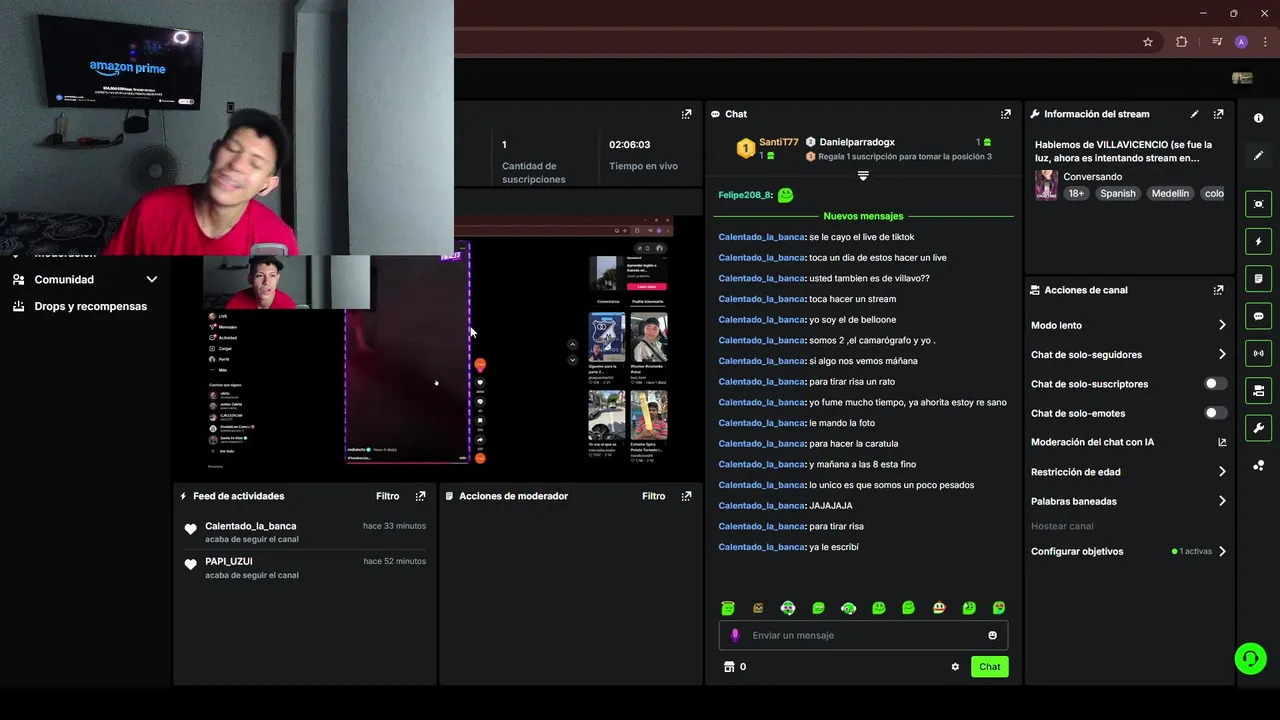Pop out Información del stream panel
Screen dimensions: 1280x720
[x=1218, y=114]
